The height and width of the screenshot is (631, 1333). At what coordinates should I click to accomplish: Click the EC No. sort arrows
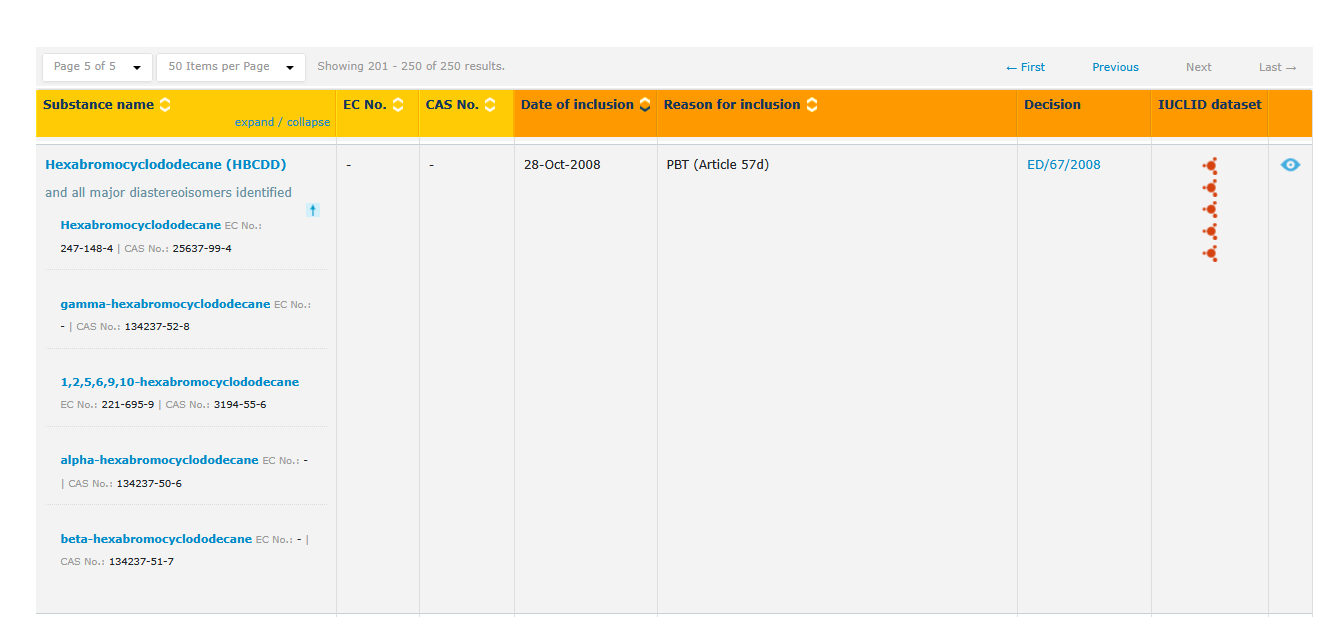click(398, 105)
